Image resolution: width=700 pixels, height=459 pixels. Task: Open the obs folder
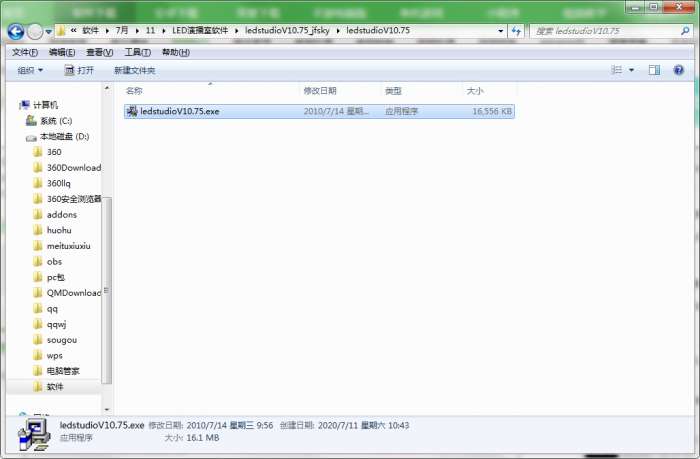point(54,261)
